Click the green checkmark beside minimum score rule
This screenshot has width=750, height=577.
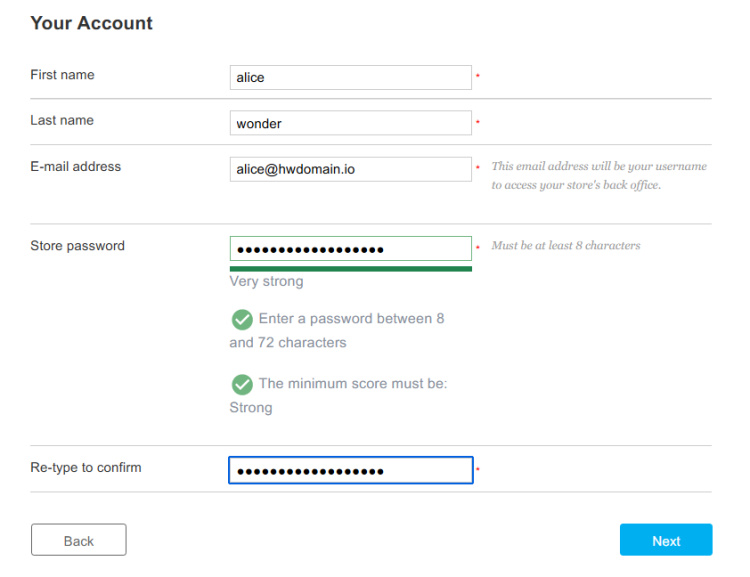[241, 384]
